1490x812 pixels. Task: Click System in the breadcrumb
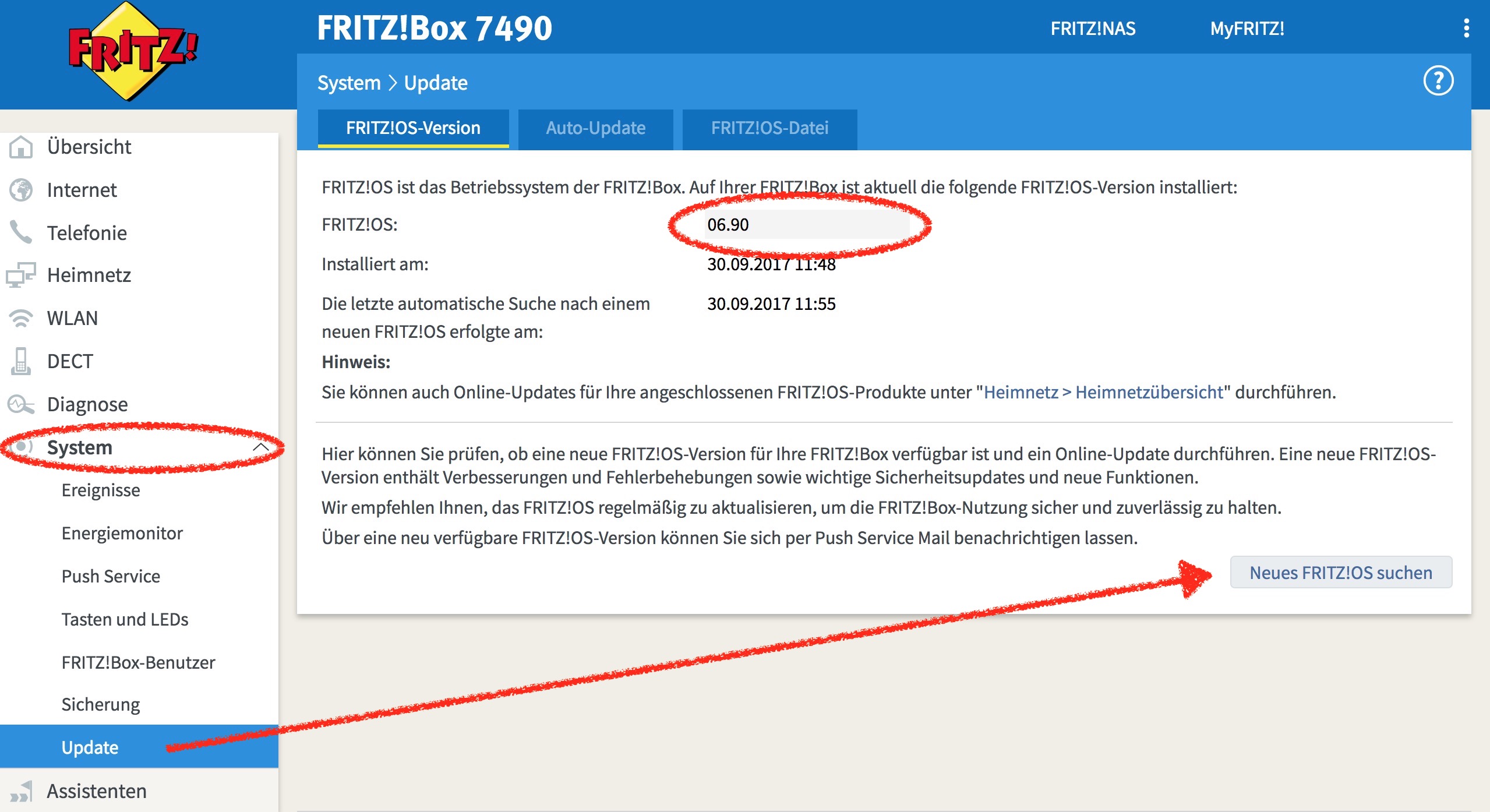click(349, 83)
